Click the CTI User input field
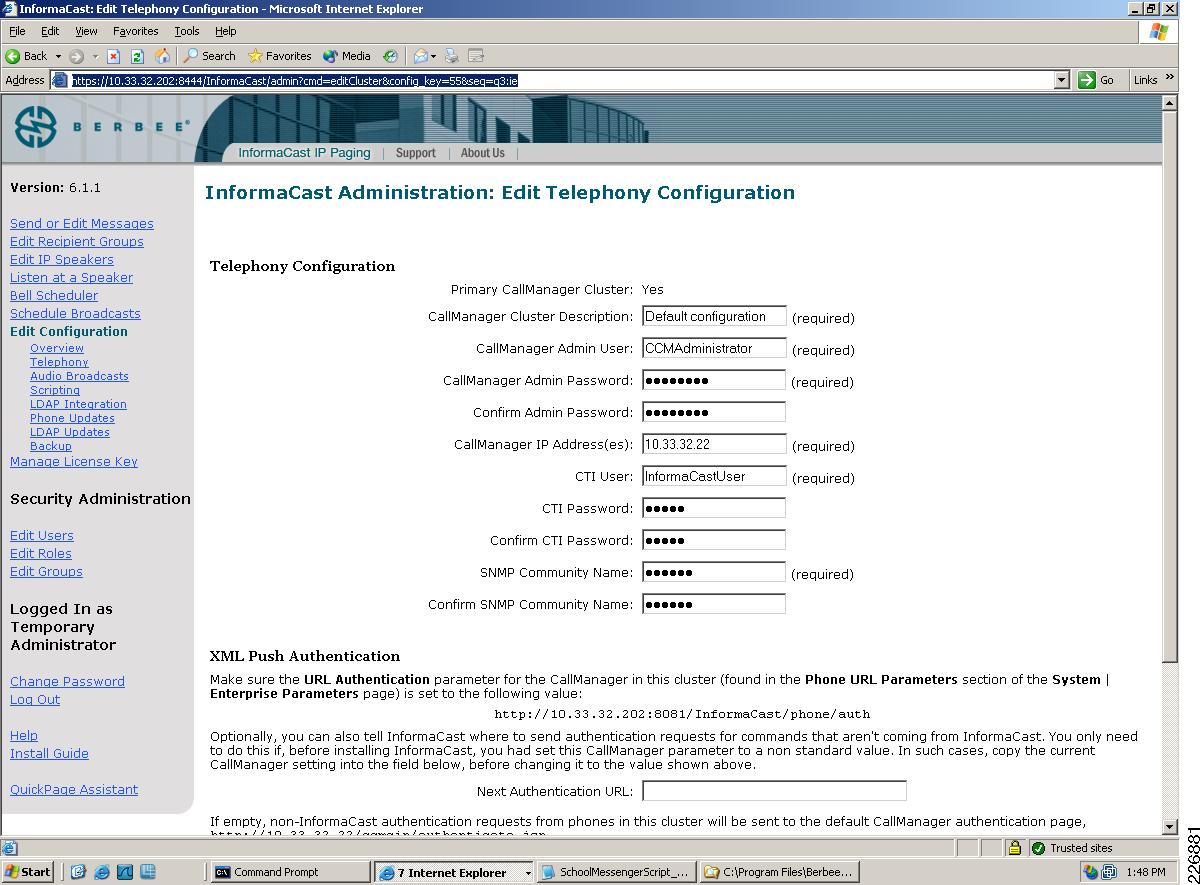Image resolution: width=1201 pixels, height=885 pixels. [714, 477]
